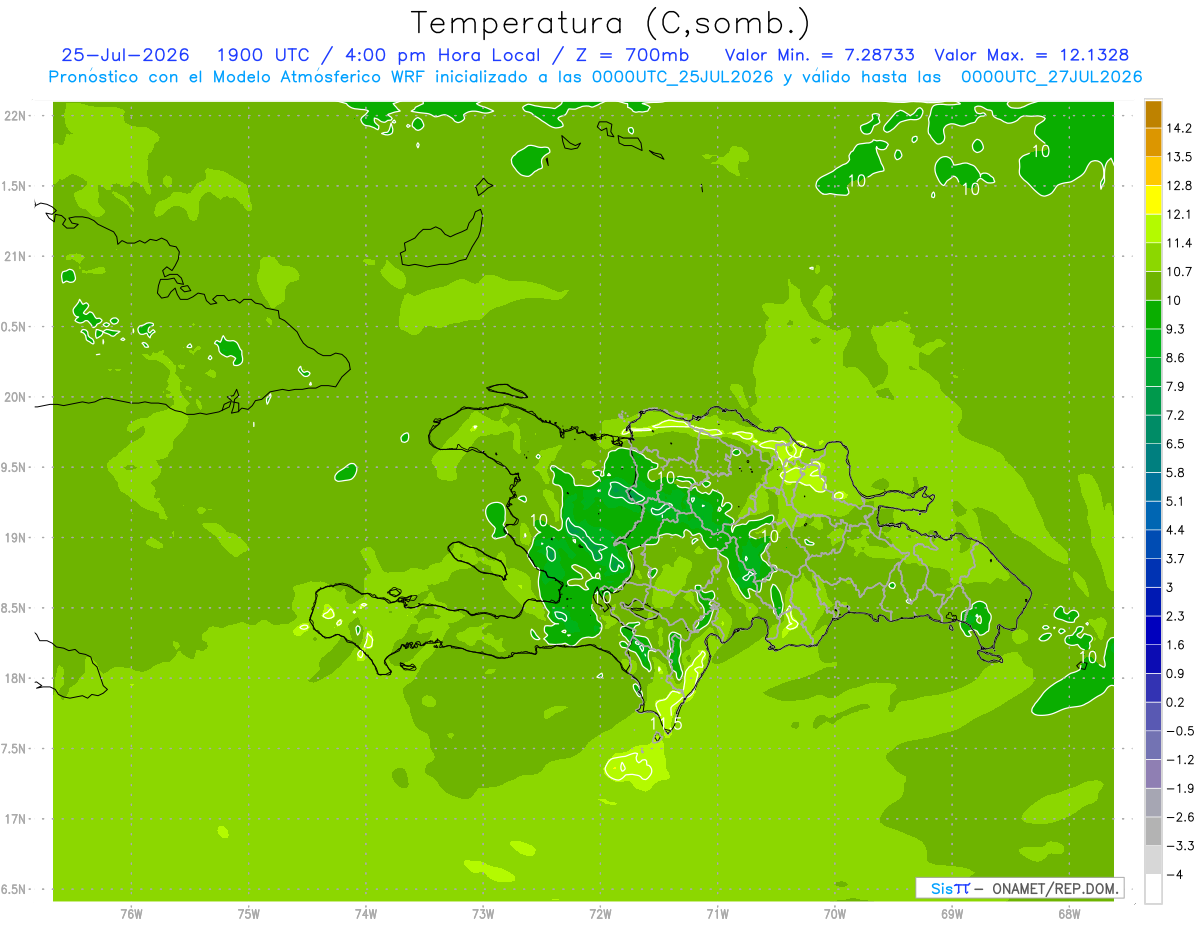
Task: Click the "0.5N" latitude tick label
Action: (x=15, y=327)
